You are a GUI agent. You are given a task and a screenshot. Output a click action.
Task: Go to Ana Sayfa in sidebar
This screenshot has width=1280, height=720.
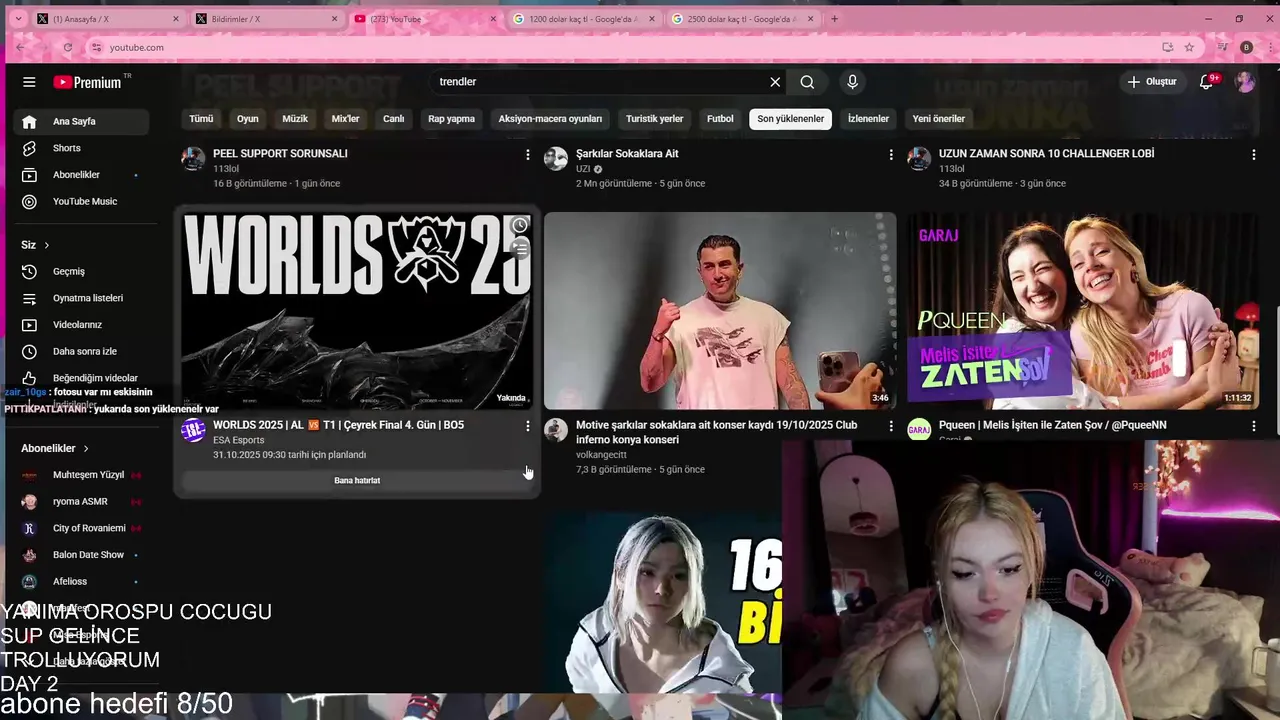tap(81, 122)
